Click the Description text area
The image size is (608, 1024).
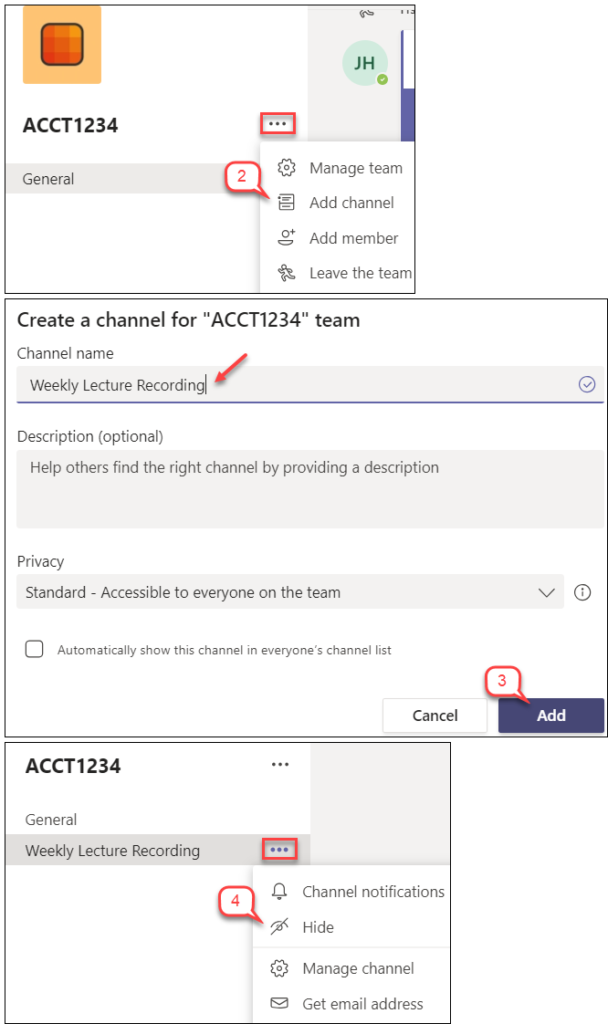310,488
